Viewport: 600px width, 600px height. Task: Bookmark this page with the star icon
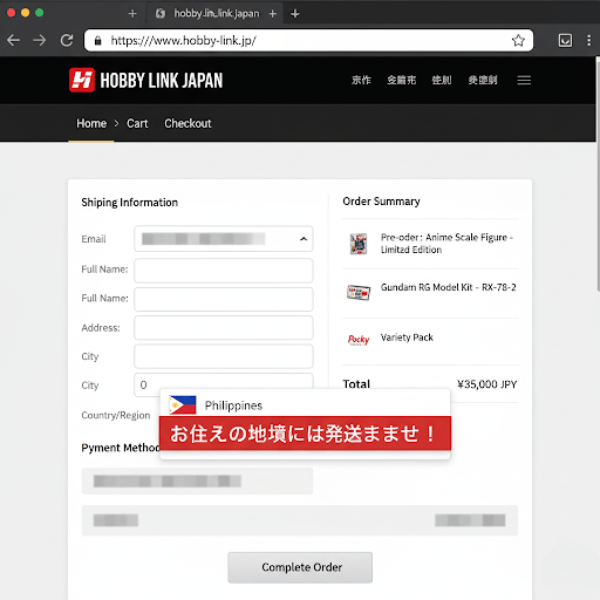(518, 40)
